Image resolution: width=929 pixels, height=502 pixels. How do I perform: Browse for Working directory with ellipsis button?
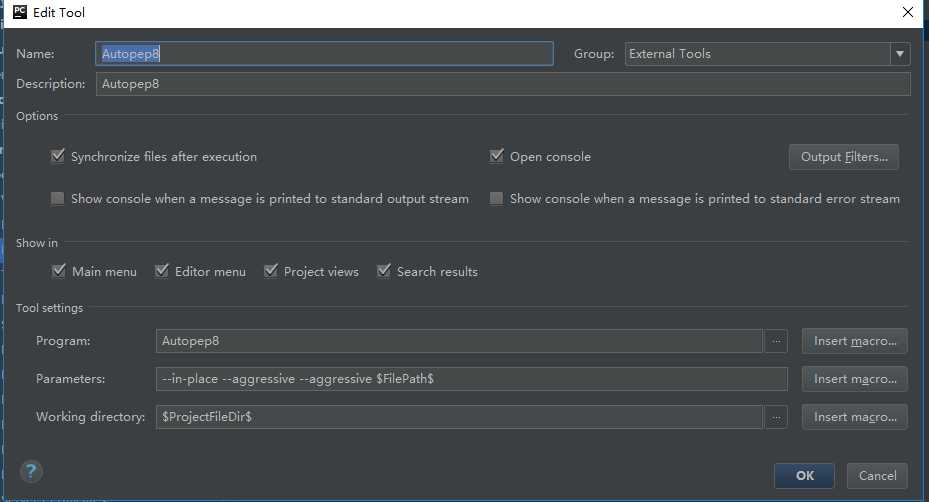(776, 417)
